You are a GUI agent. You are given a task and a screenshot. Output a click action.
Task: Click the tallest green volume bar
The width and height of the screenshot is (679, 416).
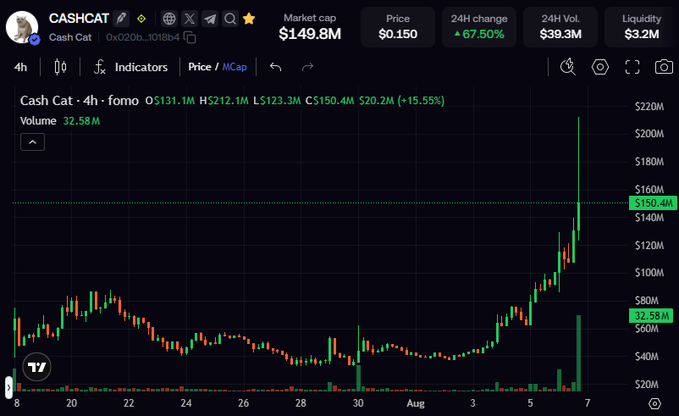pyautogui.click(x=579, y=353)
